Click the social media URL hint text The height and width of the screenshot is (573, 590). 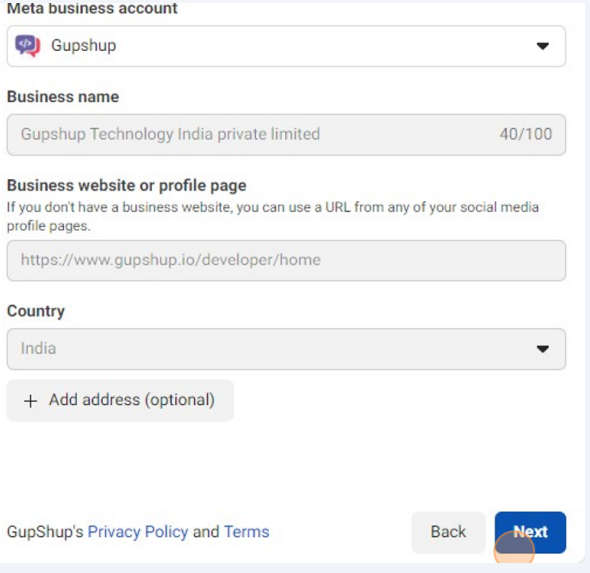(273, 216)
